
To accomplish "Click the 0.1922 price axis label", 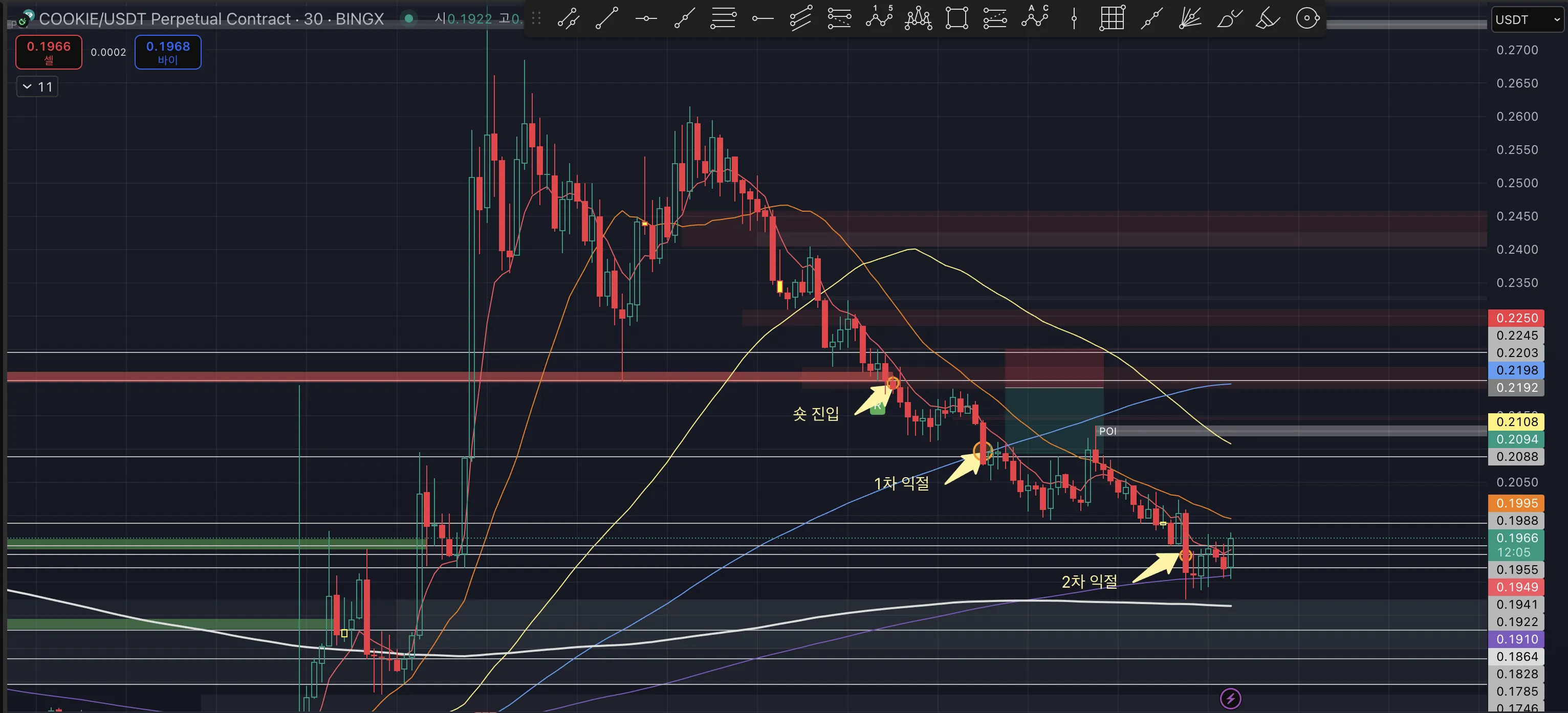I will pos(1516,622).
